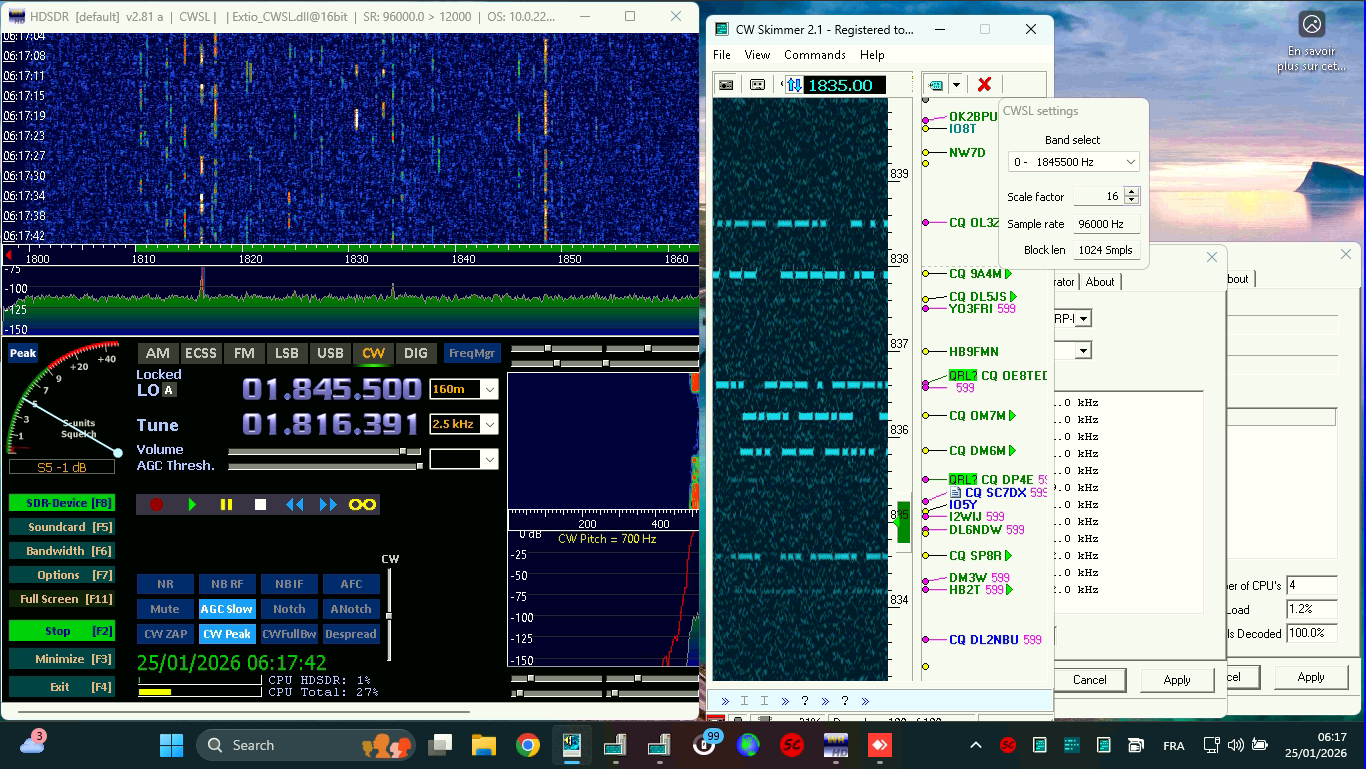
Task: Open the Commands menu in CW Skimmer
Action: click(814, 55)
